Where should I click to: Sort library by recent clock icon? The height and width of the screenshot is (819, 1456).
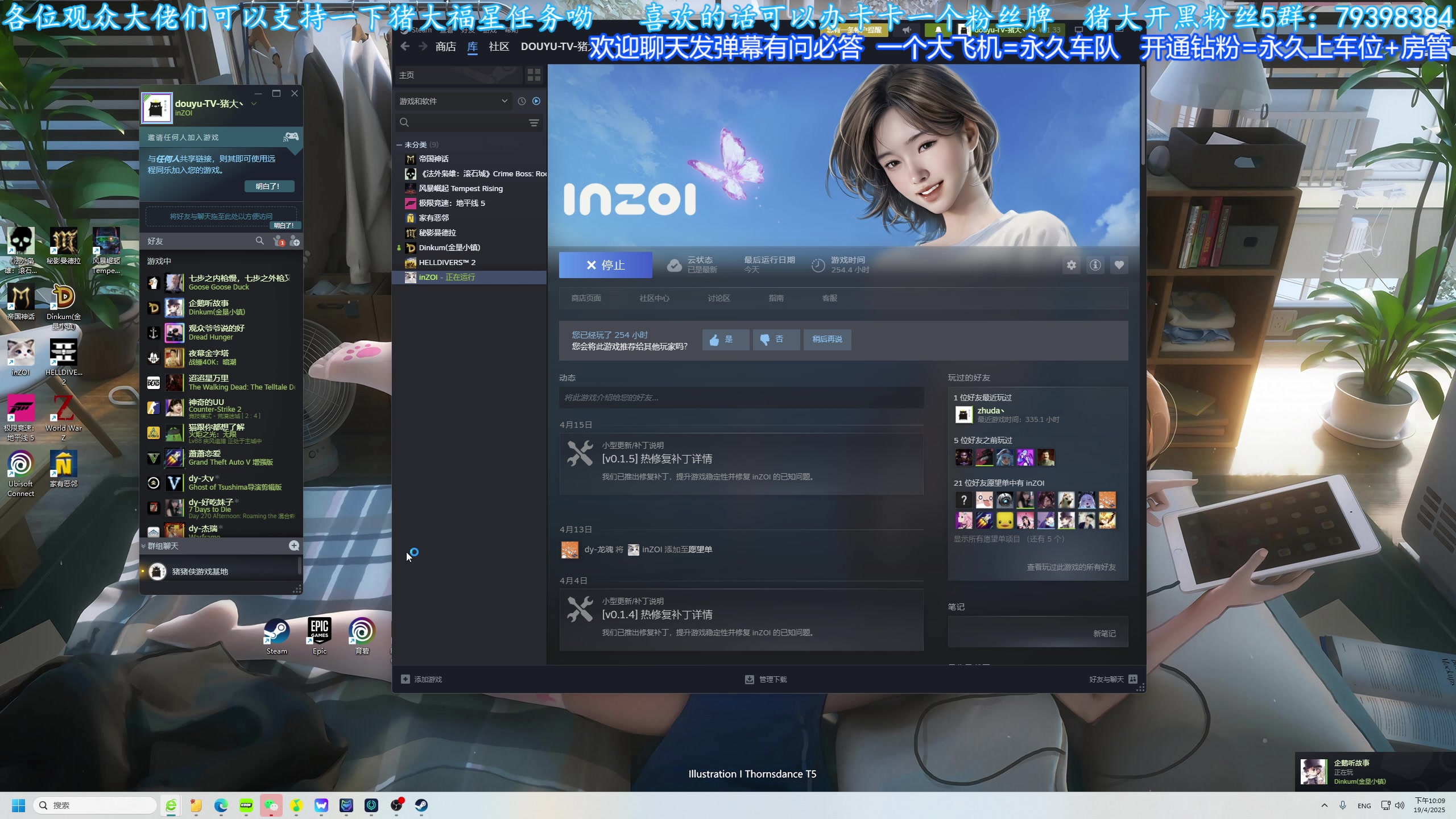522,101
